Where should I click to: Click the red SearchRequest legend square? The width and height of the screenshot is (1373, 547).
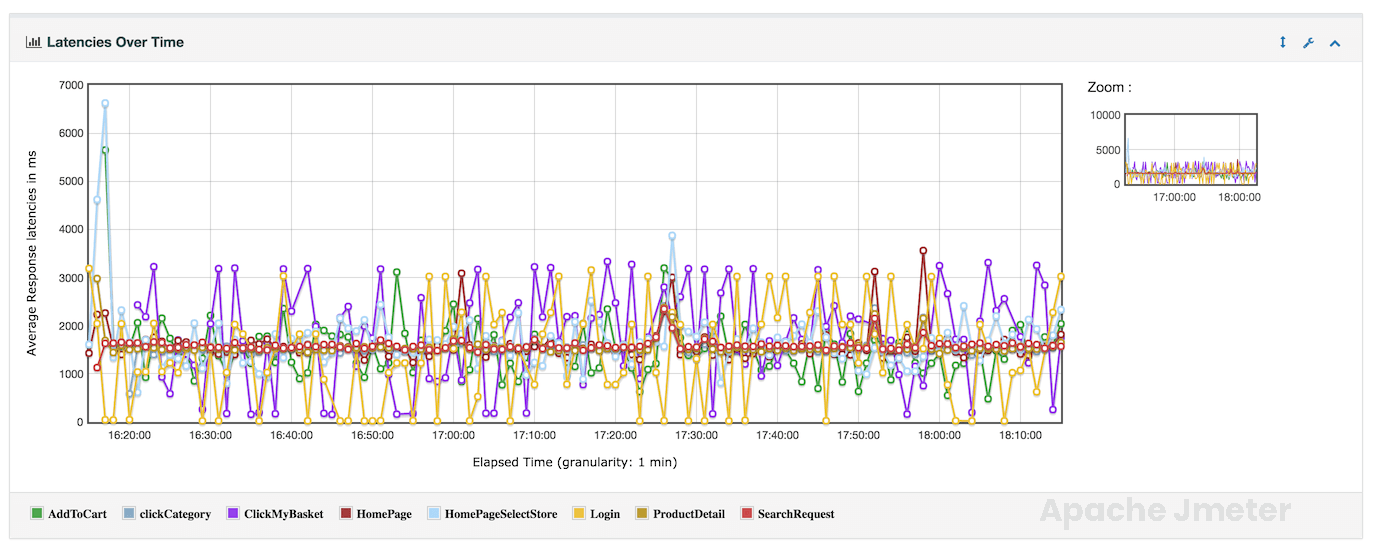tap(745, 514)
